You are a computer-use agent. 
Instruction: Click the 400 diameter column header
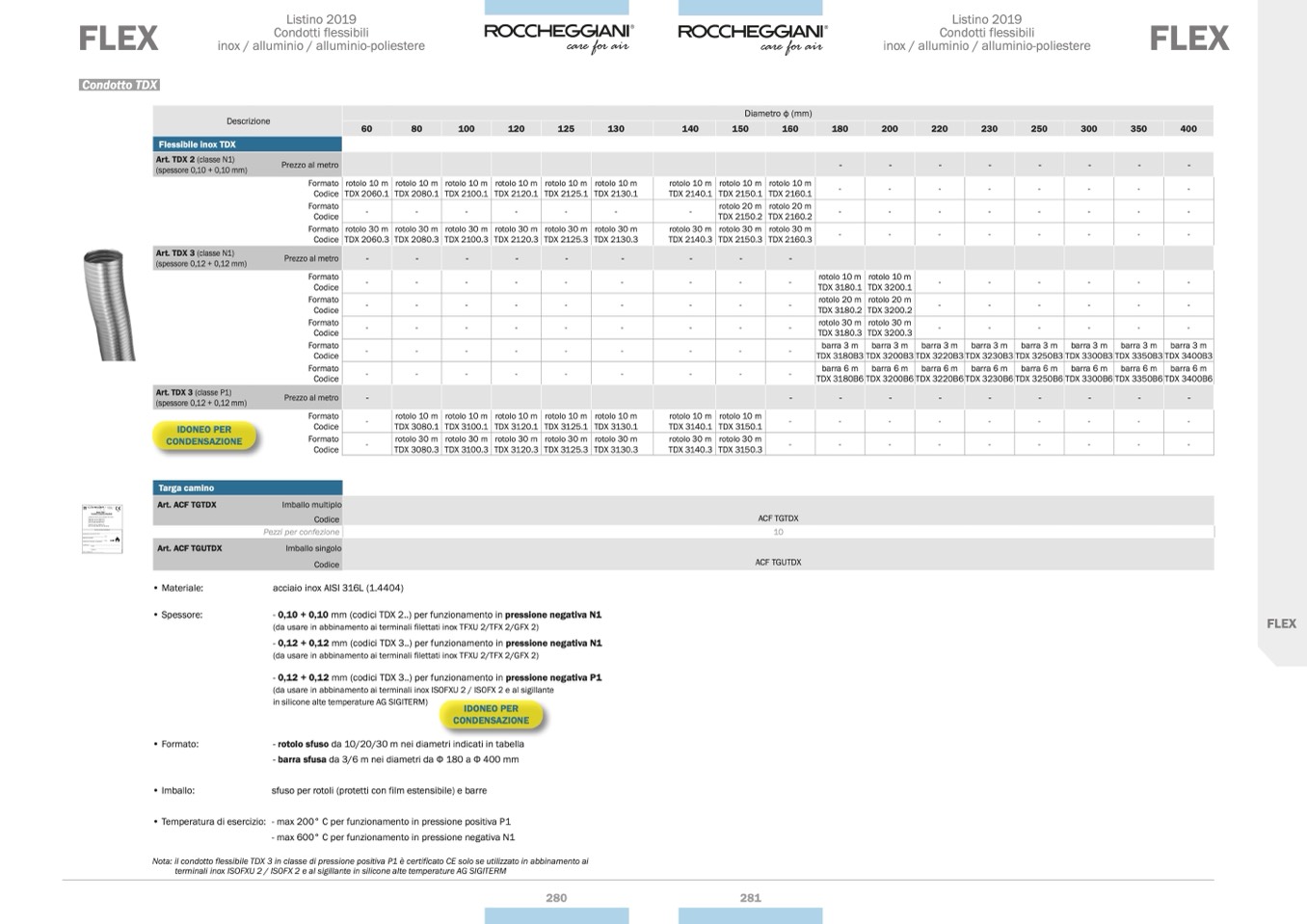(x=1187, y=128)
